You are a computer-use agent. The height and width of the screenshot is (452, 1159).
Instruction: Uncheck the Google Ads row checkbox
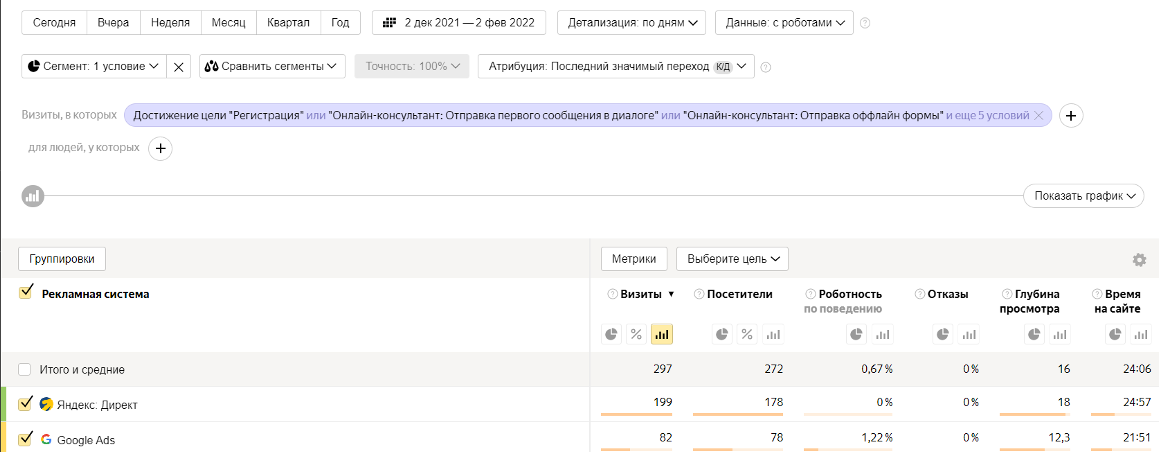pyautogui.click(x=25, y=439)
